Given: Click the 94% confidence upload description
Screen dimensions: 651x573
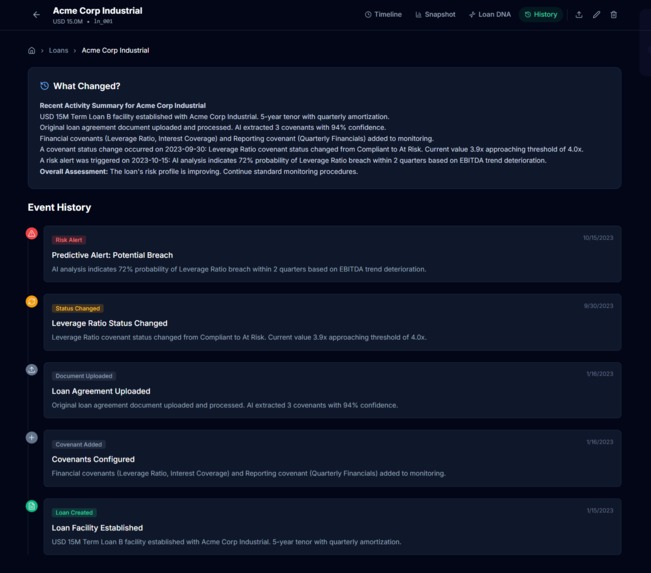Looking at the screenshot, I should pyautogui.click(x=225, y=405).
